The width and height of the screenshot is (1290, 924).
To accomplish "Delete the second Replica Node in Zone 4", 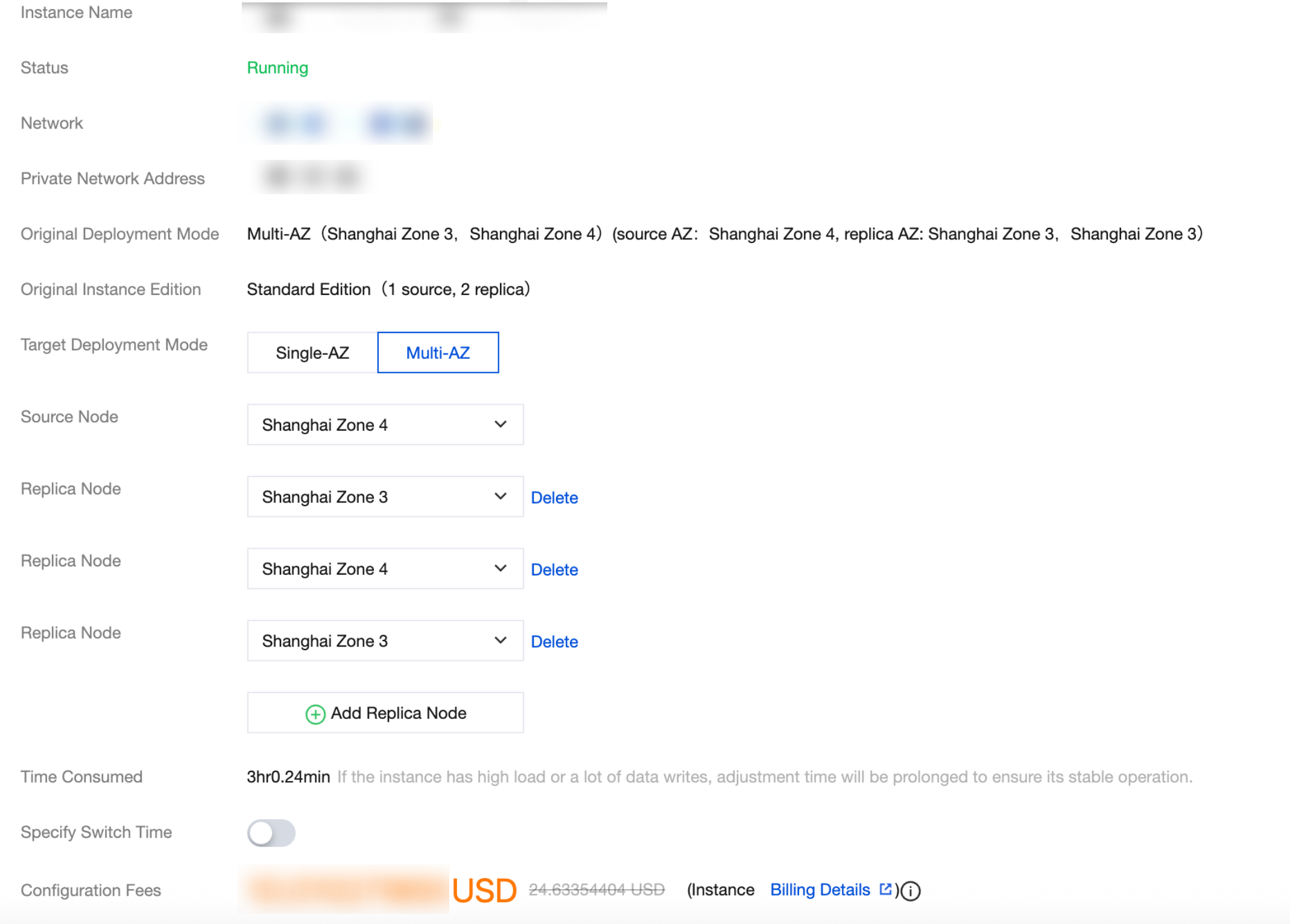I will click(554, 570).
